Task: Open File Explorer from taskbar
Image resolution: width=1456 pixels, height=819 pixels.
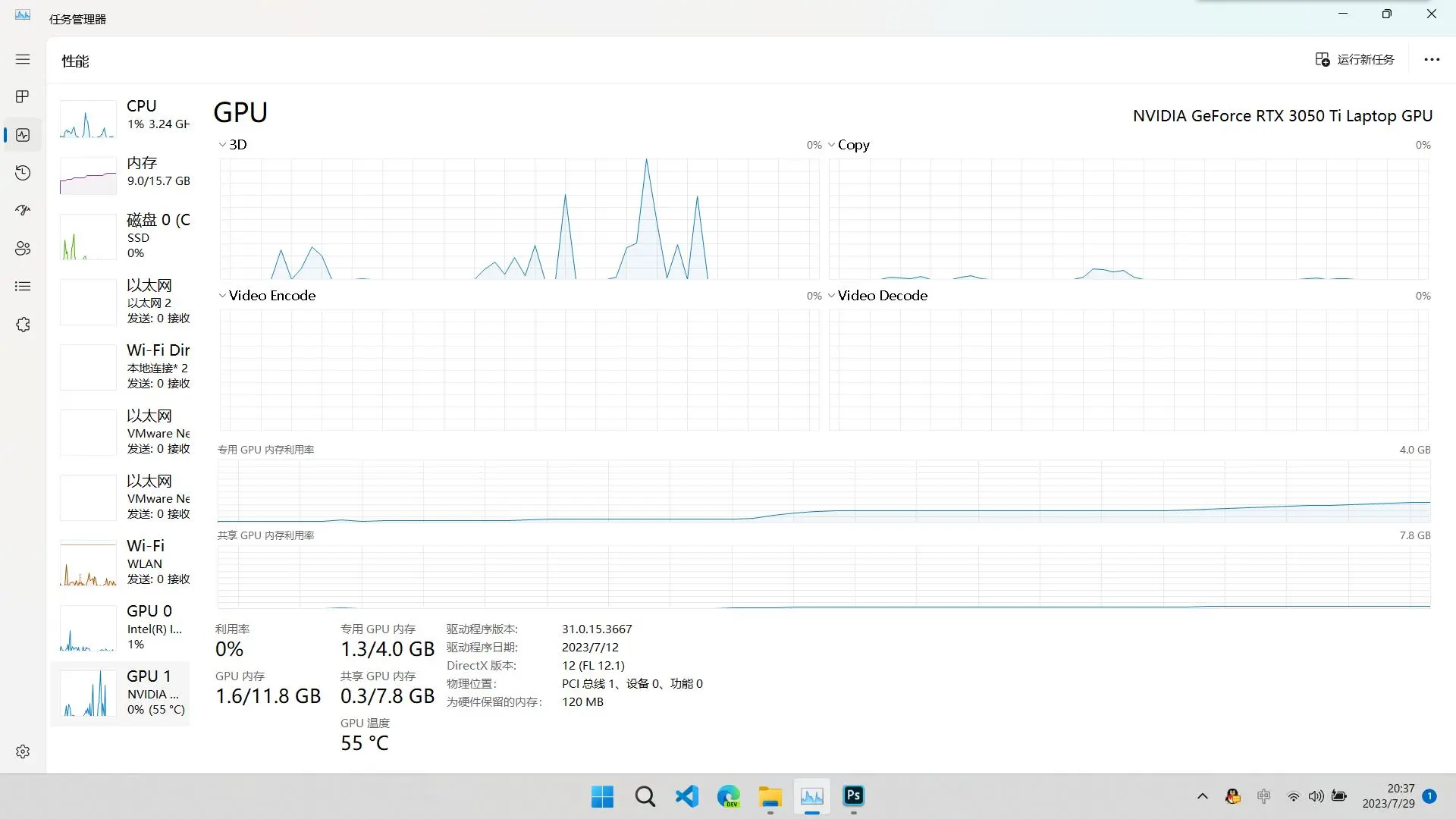Action: tap(770, 797)
